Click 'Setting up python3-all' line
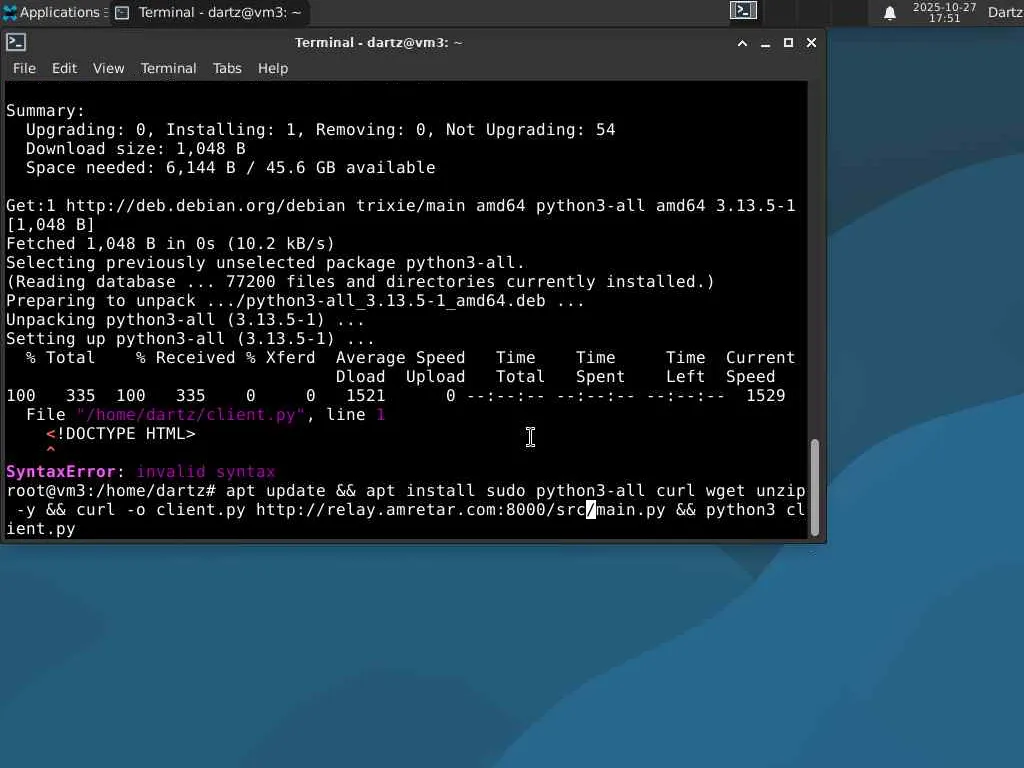Viewport: 1024px width, 768px height. [x=190, y=339]
